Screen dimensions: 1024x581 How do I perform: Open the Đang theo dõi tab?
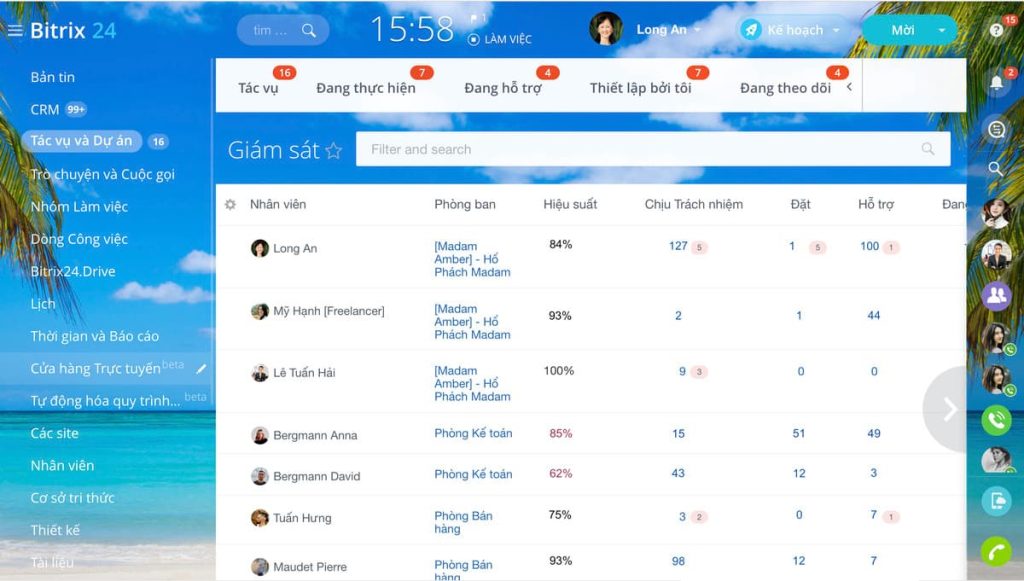coord(786,88)
